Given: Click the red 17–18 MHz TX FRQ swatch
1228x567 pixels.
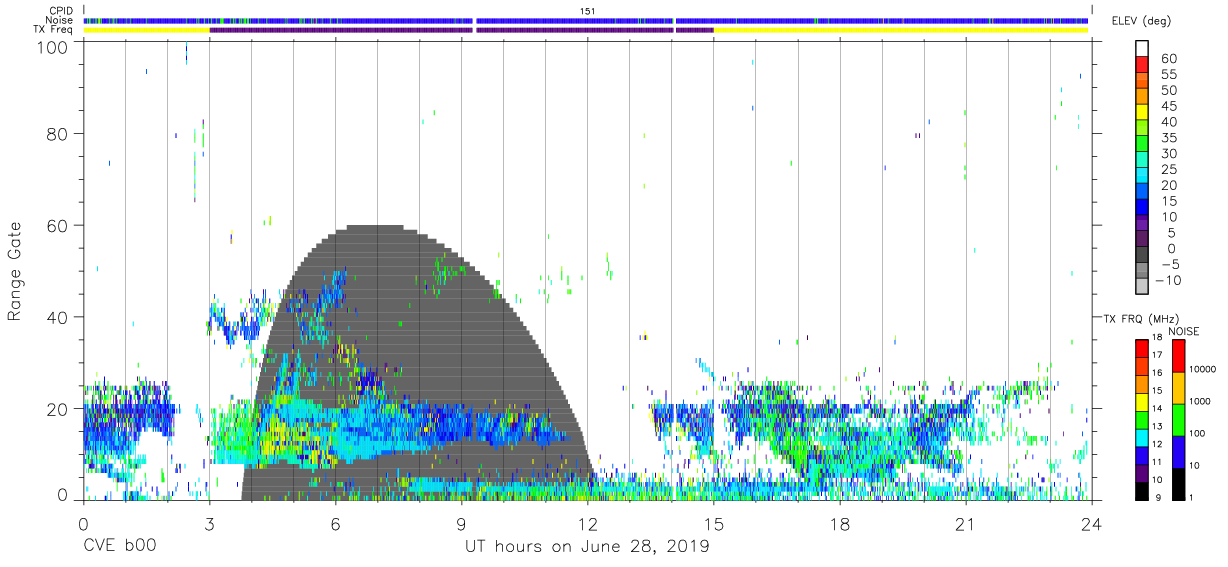Looking at the screenshot, I should point(1141,349).
